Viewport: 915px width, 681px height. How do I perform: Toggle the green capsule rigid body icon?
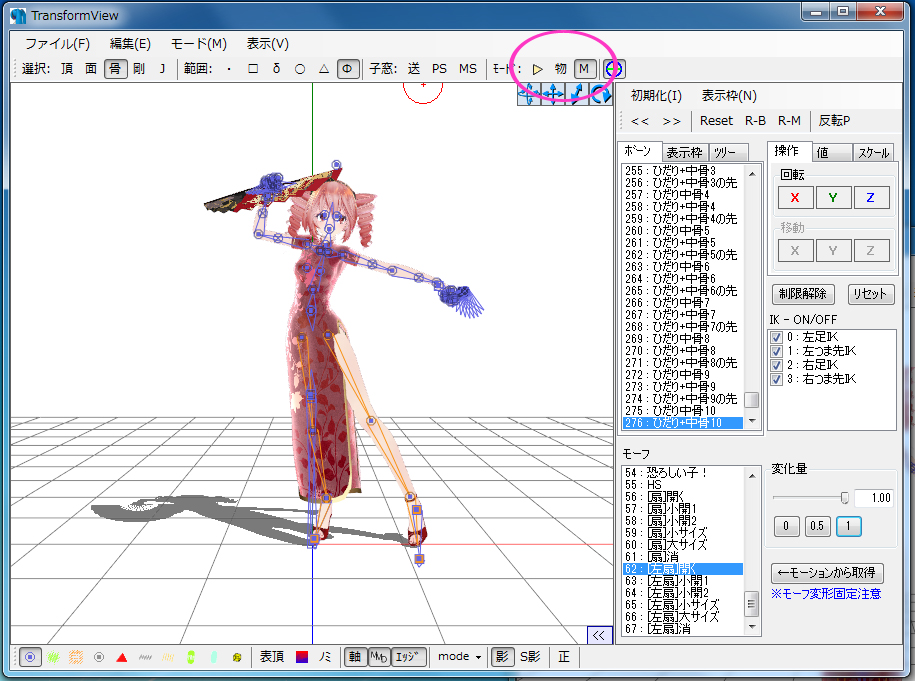(x=191, y=657)
